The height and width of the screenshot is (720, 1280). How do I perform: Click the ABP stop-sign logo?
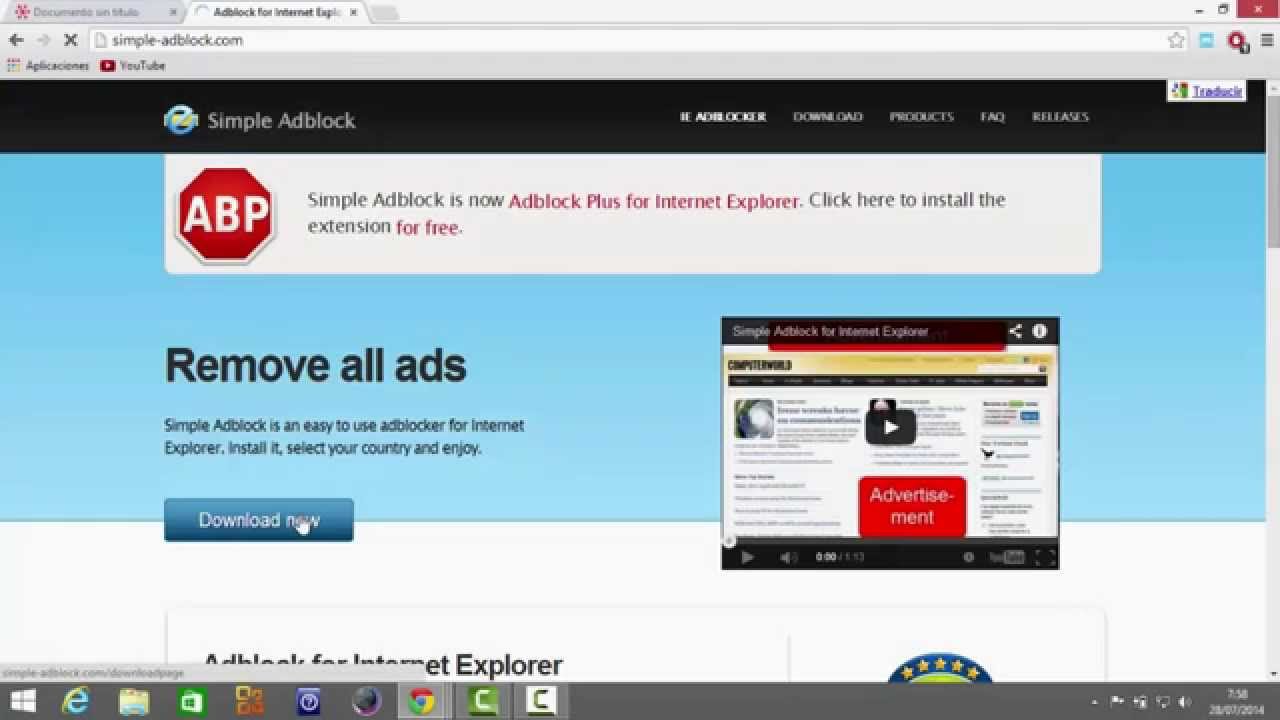(x=225, y=215)
